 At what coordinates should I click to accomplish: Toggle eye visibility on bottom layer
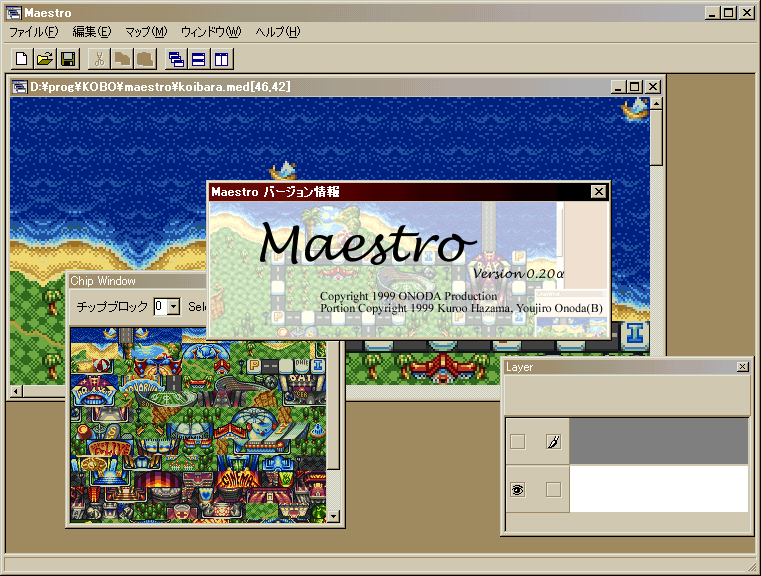point(518,490)
